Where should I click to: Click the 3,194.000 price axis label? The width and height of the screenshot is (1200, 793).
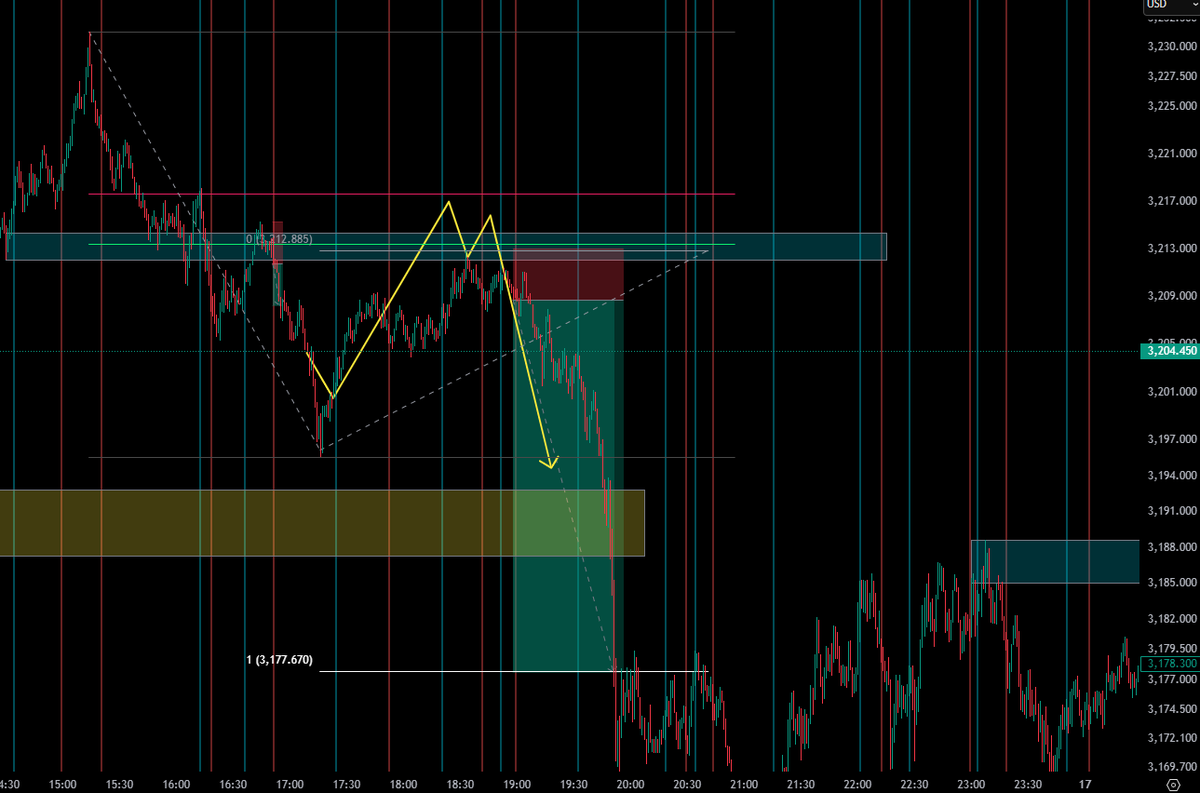(1172, 476)
